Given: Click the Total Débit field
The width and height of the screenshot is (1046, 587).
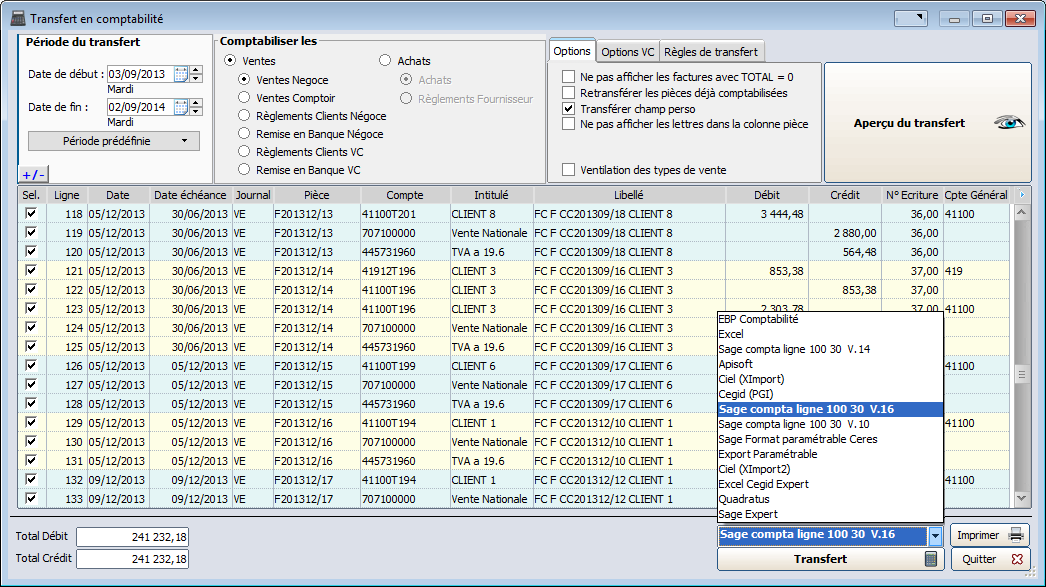Looking at the screenshot, I should click(132, 537).
